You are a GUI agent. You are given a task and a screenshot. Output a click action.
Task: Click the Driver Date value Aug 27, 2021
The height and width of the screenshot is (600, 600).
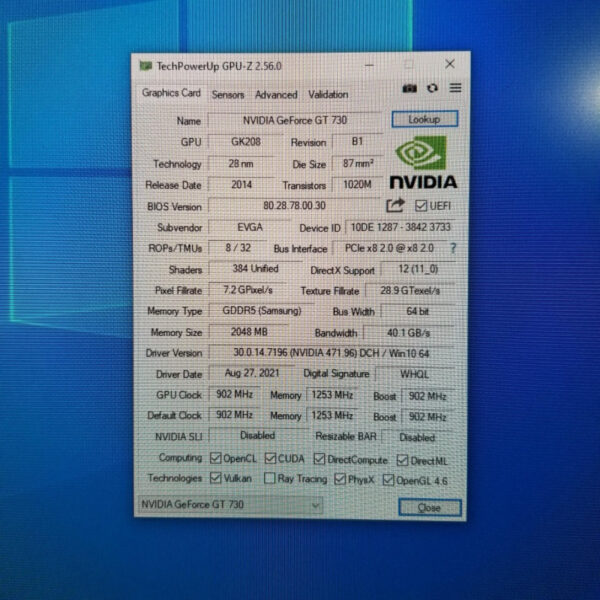252,373
